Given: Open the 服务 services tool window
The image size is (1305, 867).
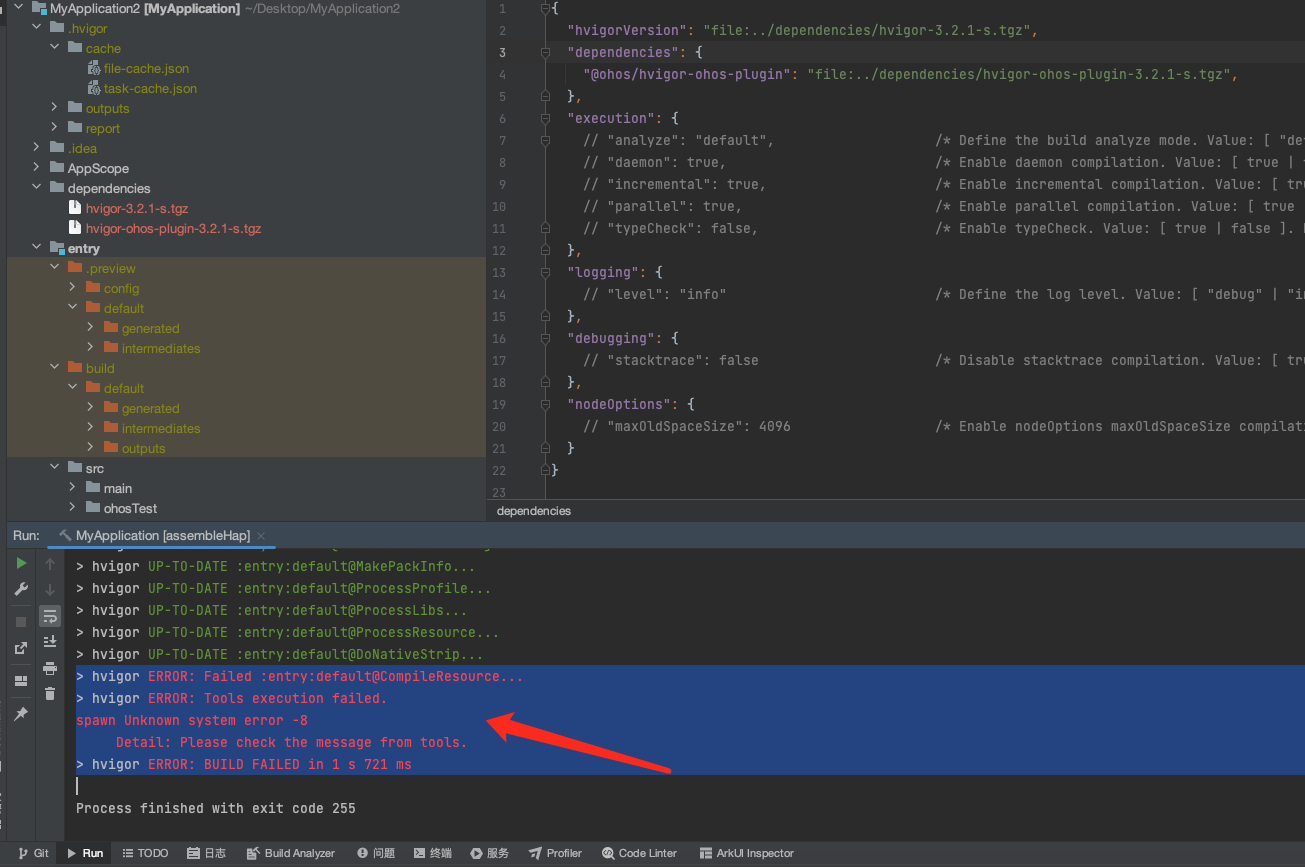Looking at the screenshot, I should click(490, 853).
